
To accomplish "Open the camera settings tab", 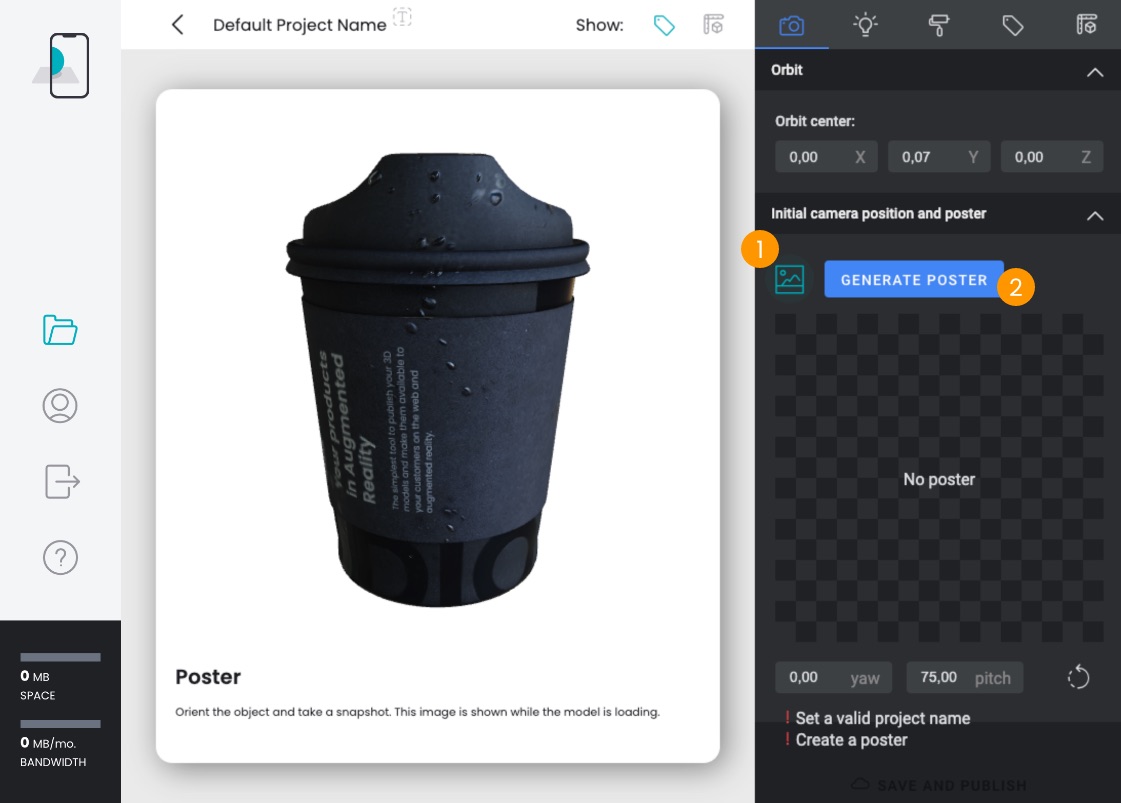I will tap(791, 25).
